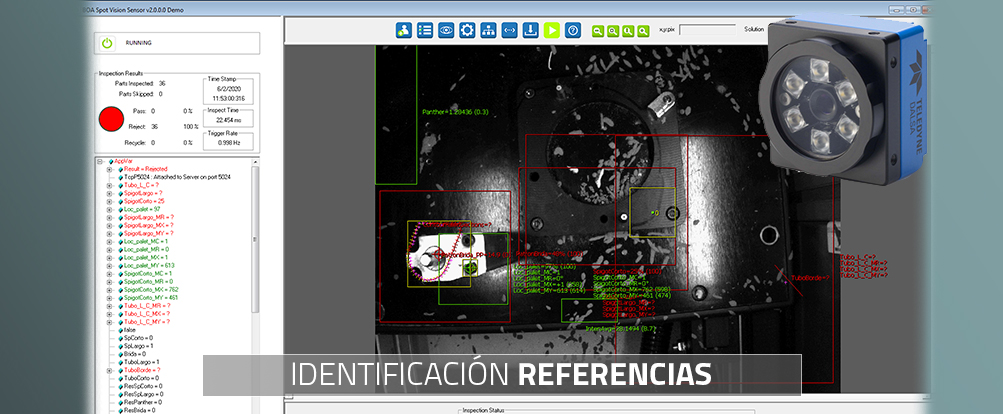
Task: Select 'Loc_palet_MY = 613' tree item
Action: 148,265
